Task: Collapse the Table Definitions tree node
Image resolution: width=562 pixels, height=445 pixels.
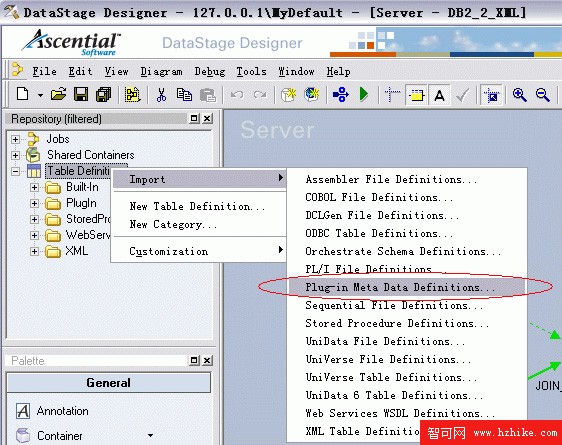Action: click(15, 171)
